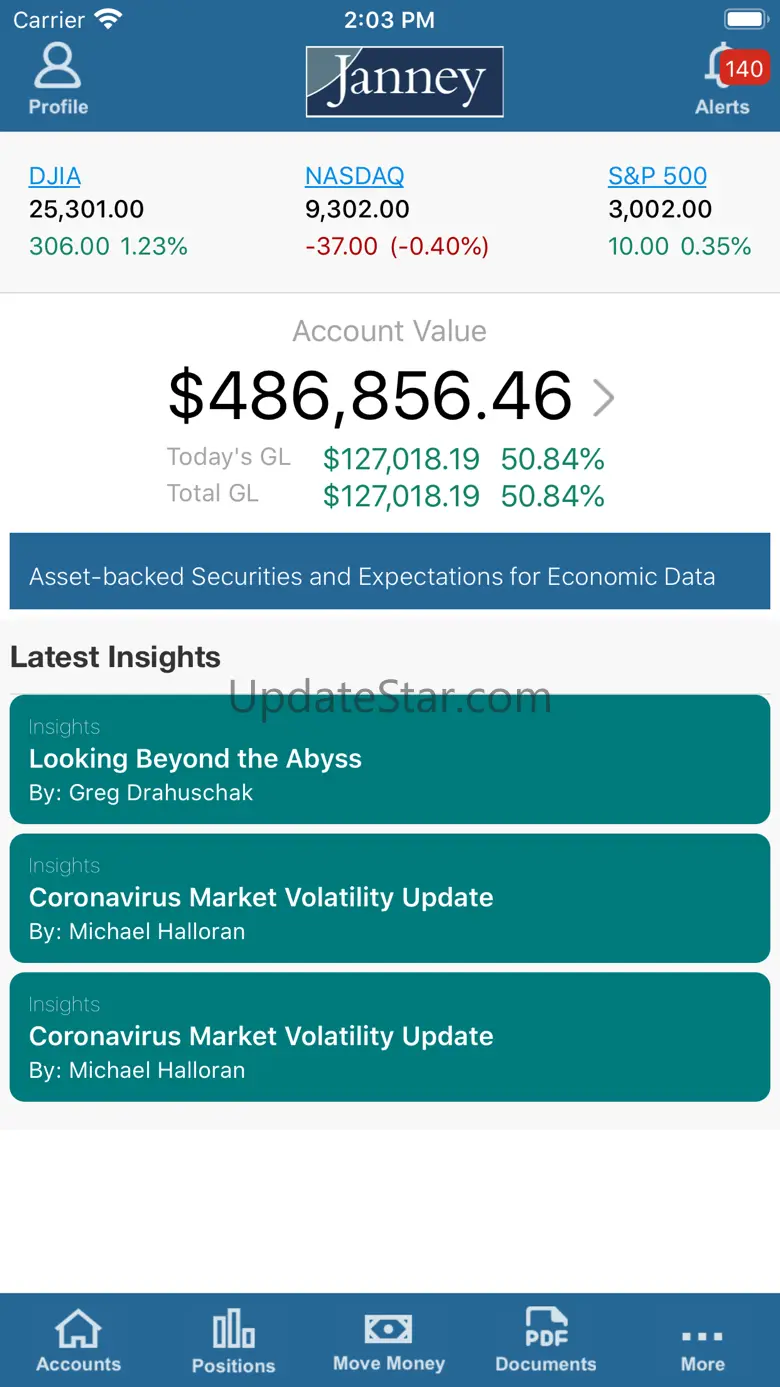The width and height of the screenshot is (780, 1387).
Task: Tap the Move Money cash icon
Action: pyautogui.click(x=388, y=1329)
